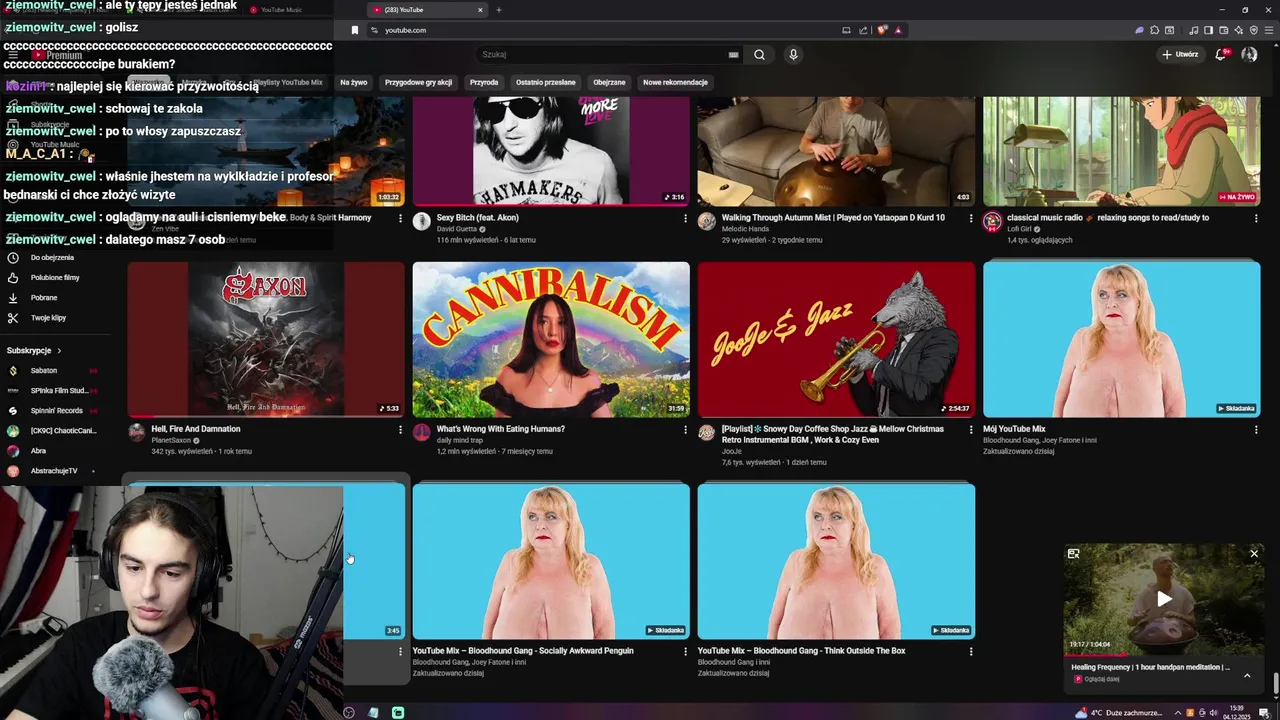Screen dimensions: 1280x720
Task: Open Think Outside The Box mix options
Action: coord(970,651)
